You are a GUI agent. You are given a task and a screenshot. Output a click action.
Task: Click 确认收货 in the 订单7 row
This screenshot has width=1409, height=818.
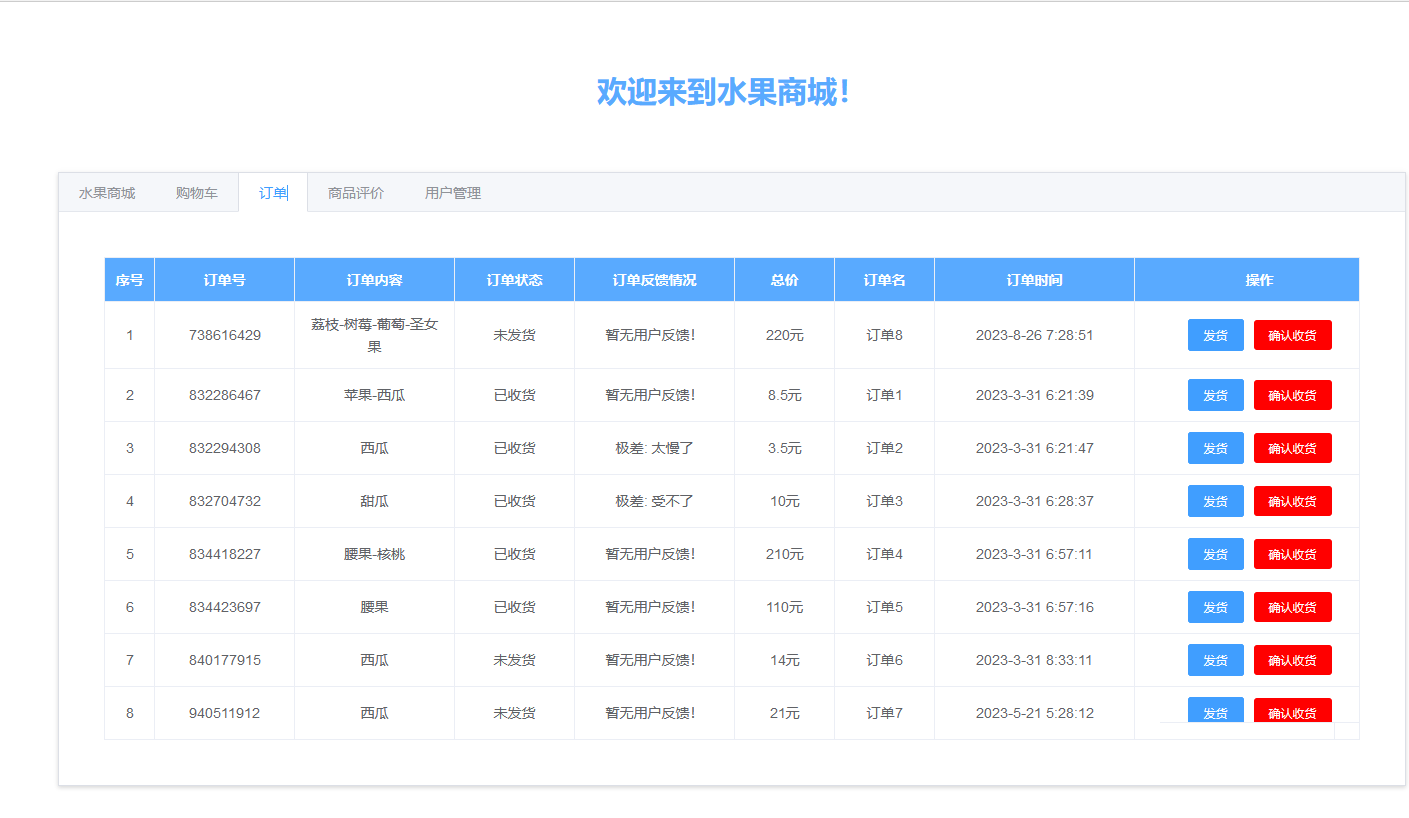[1292, 710]
